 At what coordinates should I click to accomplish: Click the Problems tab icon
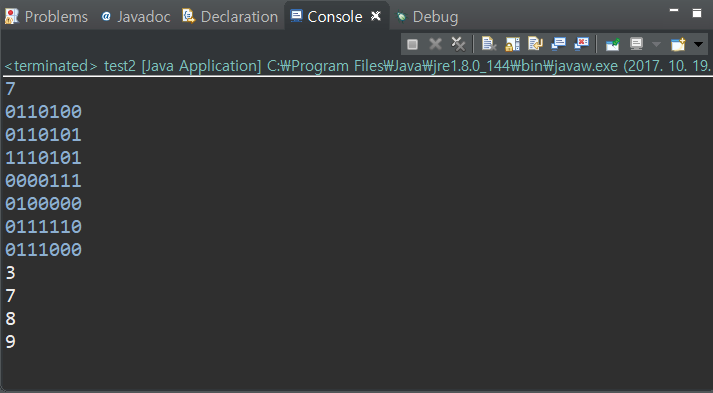(x=11, y=16)
